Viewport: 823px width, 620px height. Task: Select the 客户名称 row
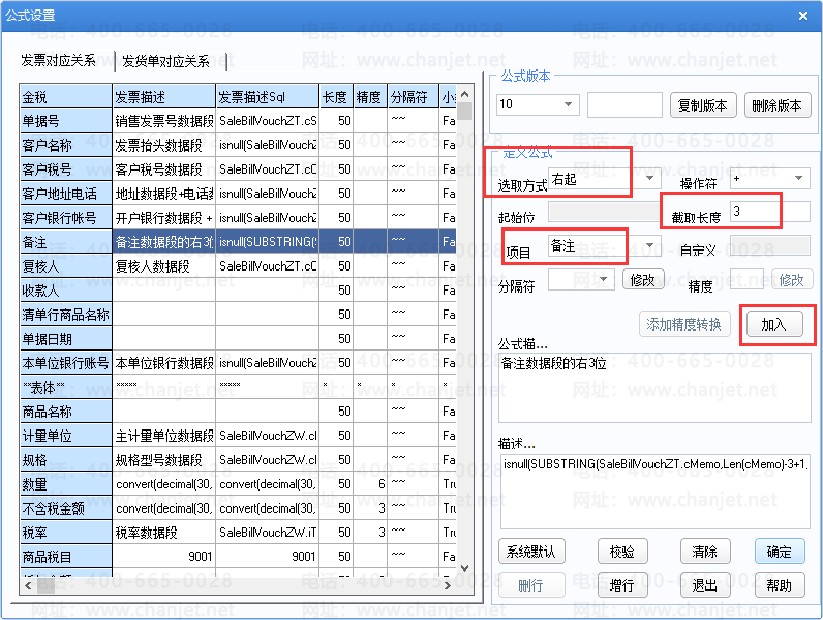pos(66,145)
